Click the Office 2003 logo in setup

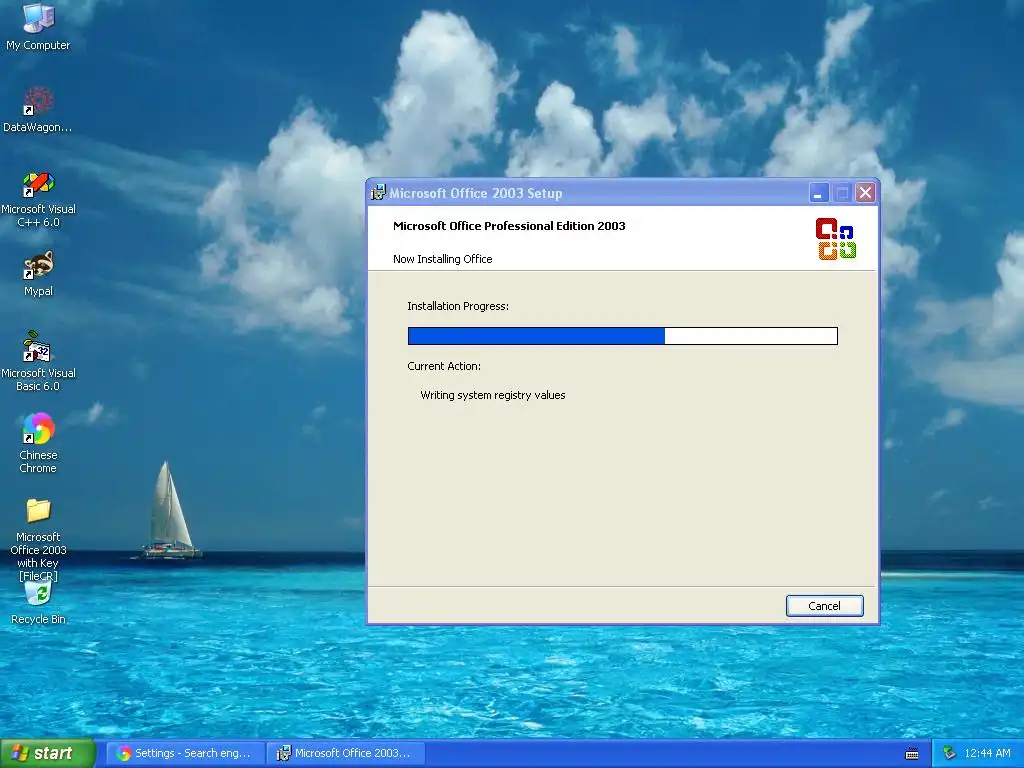[x=835, y=239]
